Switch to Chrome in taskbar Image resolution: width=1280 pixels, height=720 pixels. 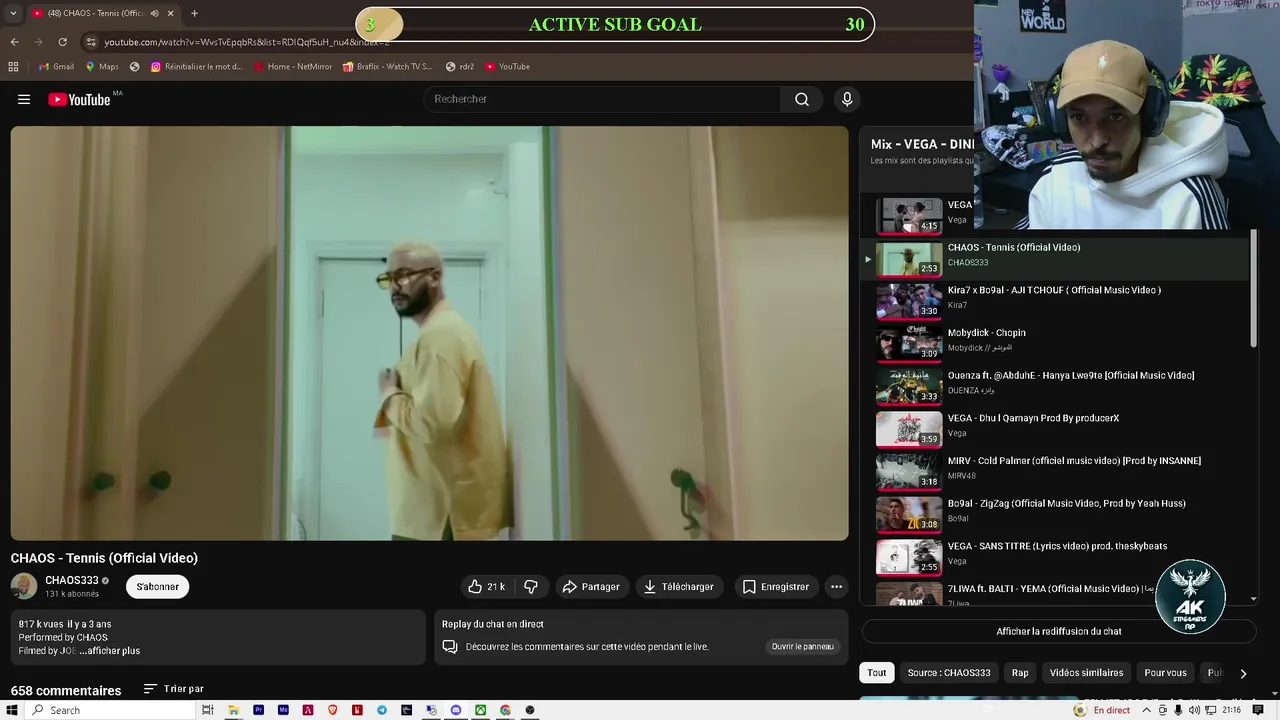505,710
